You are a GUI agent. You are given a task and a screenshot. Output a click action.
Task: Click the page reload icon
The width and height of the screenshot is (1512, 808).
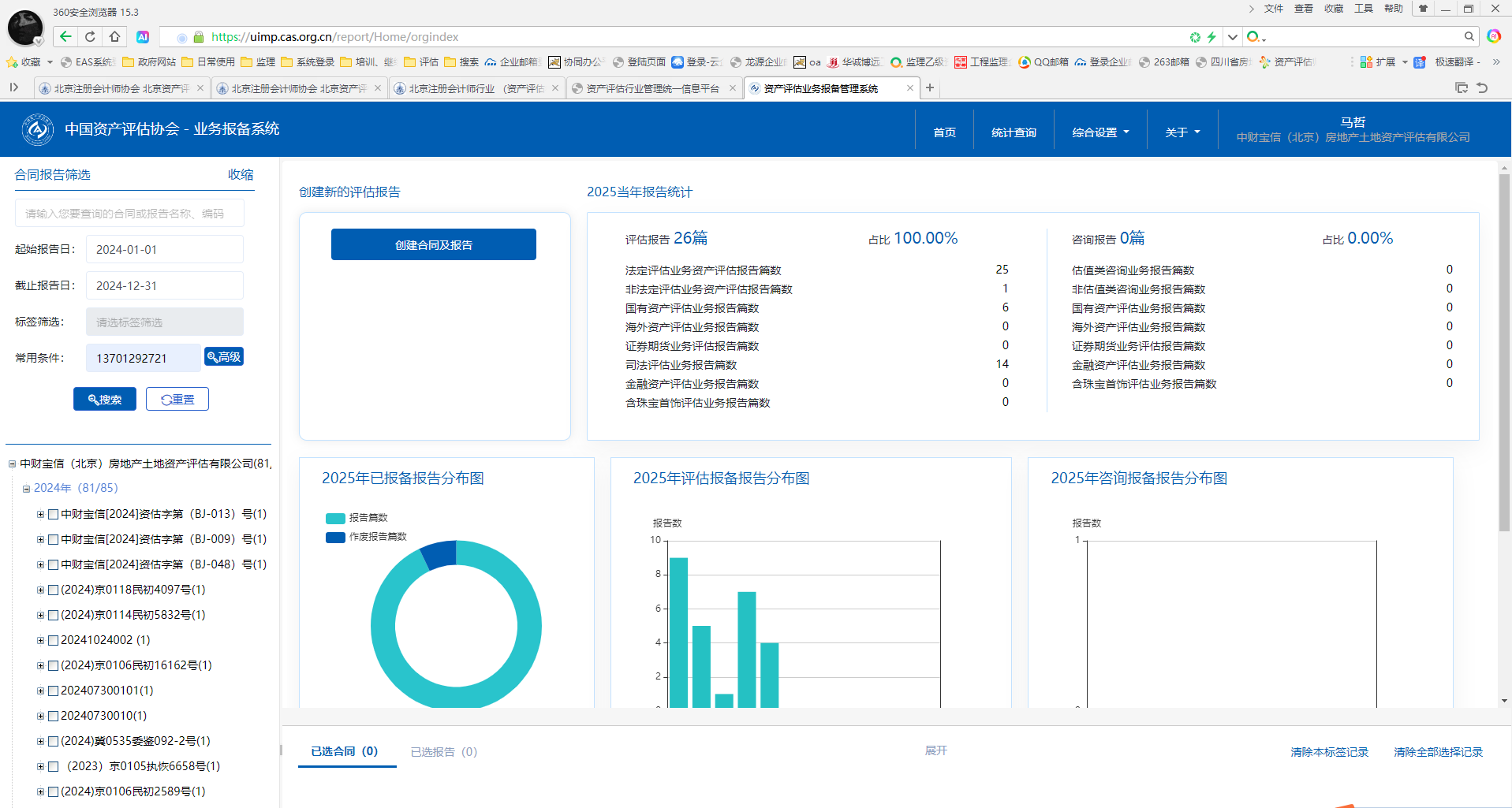tap(90, 36)
